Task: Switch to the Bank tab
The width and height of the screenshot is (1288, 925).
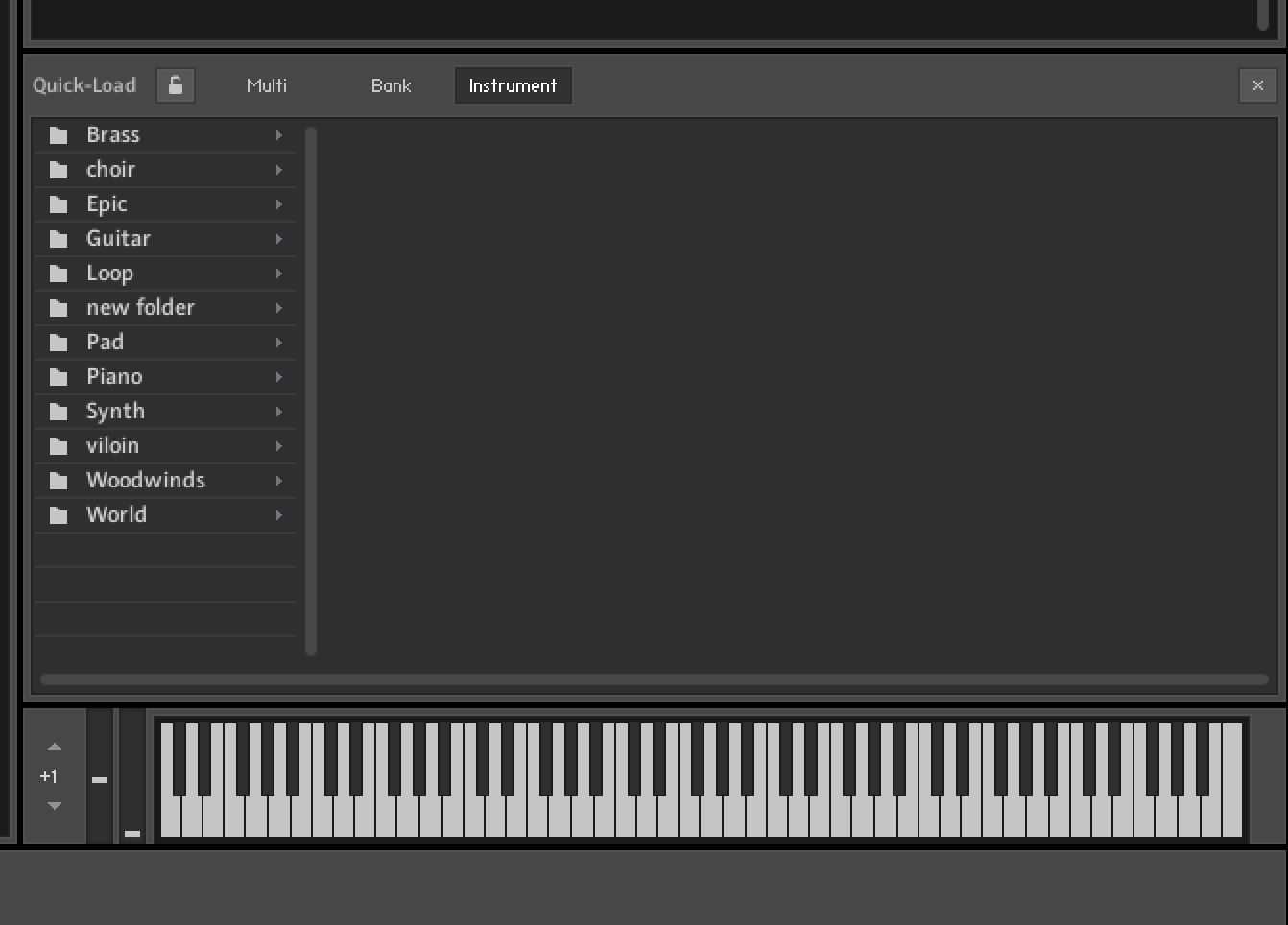Action: coord(391,85)
